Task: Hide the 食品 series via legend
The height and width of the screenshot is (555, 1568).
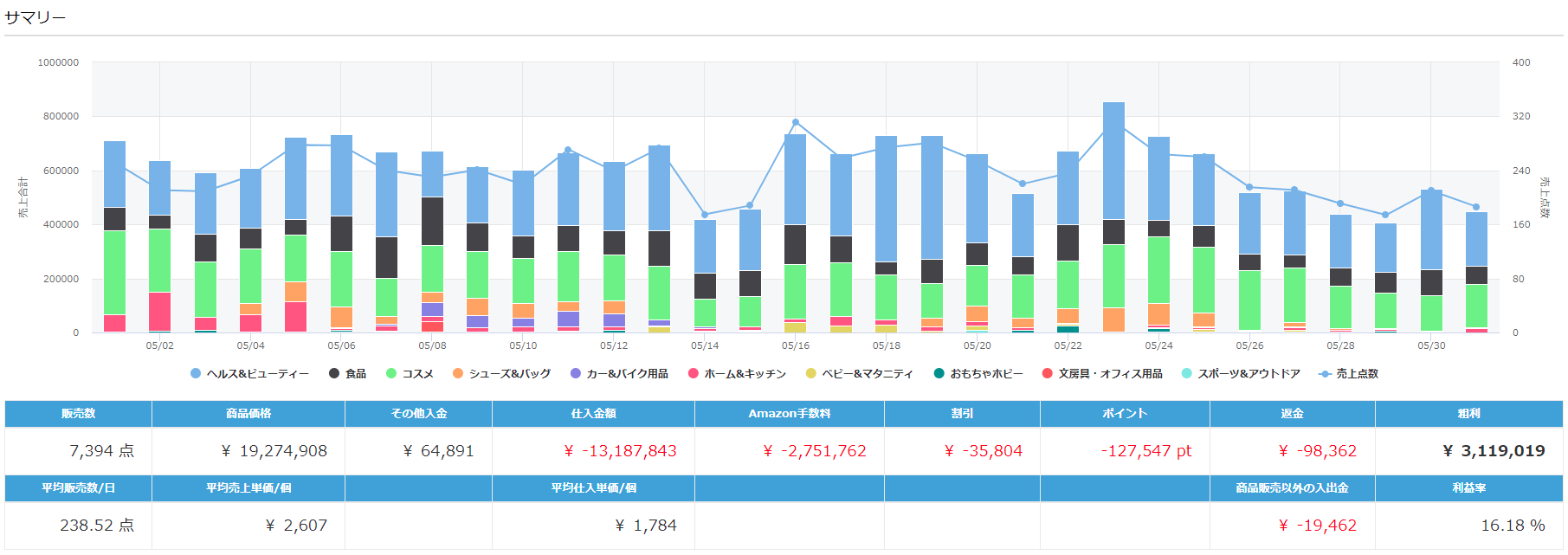Action: [x=347, y=374]
